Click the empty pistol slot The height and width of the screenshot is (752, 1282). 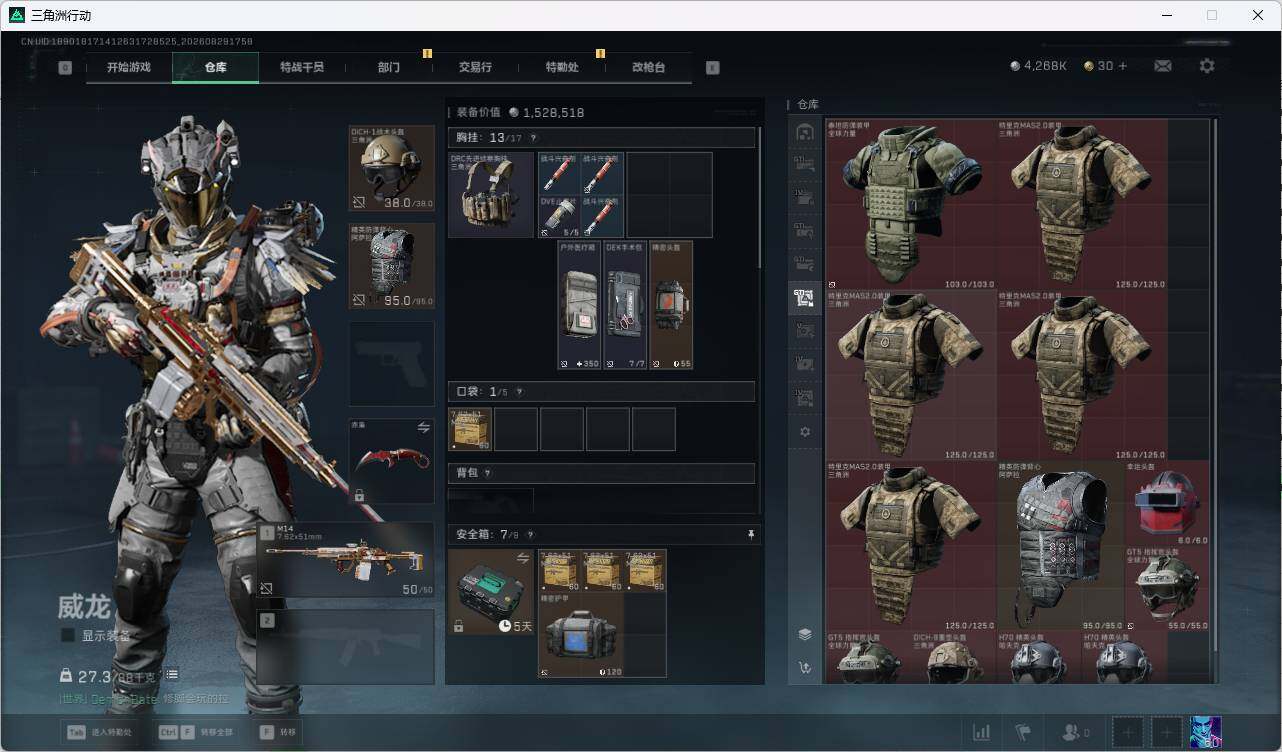point(392,363)
